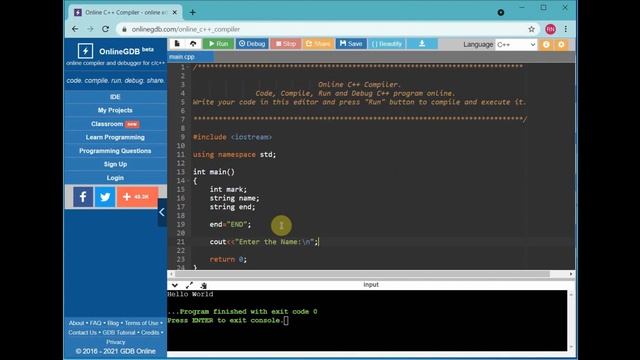Click the 'return 0;' line in editor
The height and width of the screenshot is (360, 640).
[228, 259]
